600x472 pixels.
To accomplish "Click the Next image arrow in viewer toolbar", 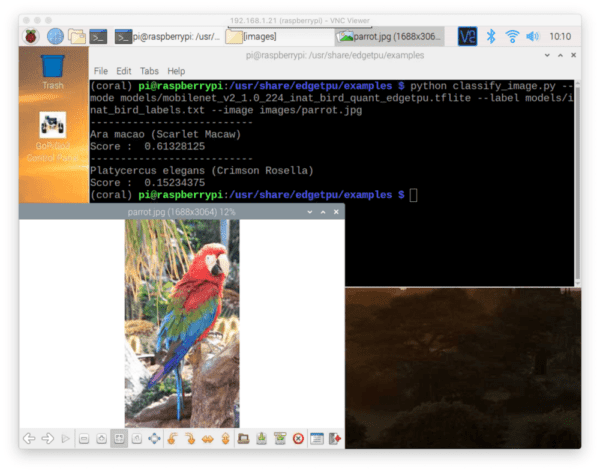I will (x=47, y=438).
